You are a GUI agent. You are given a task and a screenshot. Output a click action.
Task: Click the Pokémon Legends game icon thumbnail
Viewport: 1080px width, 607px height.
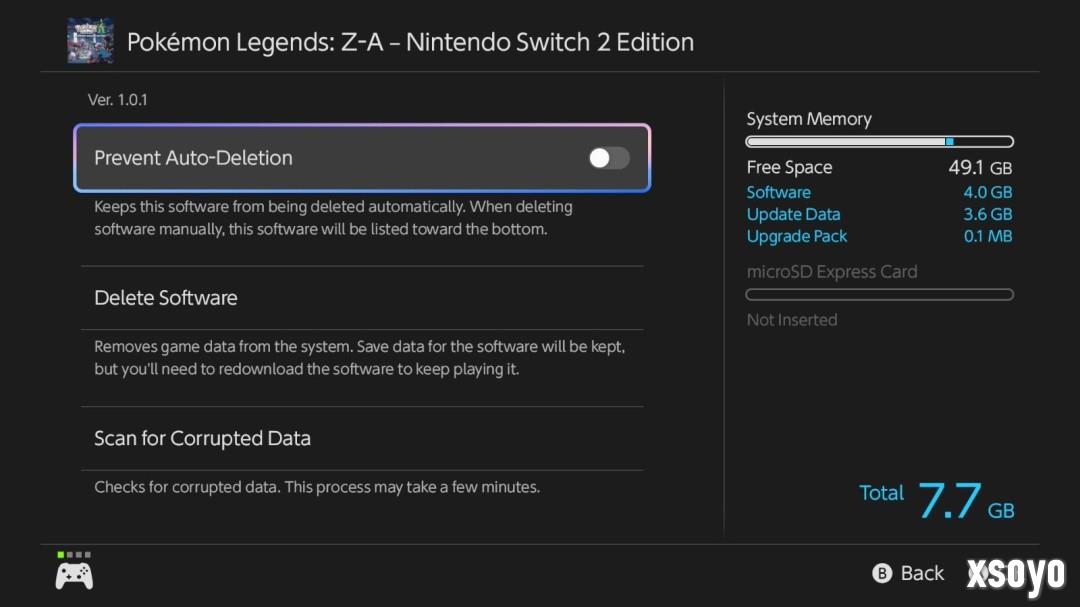[89, 41]
